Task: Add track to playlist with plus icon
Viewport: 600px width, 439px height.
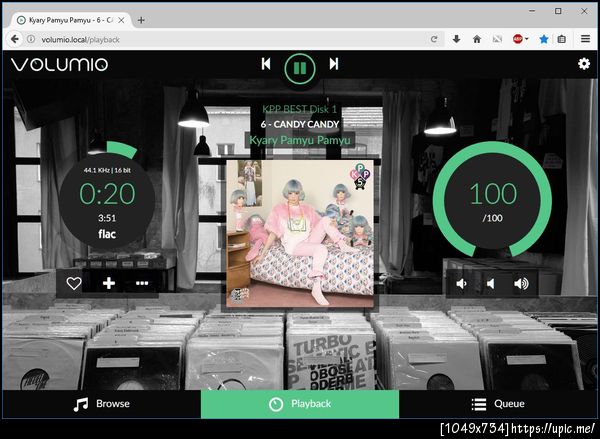Action: click(x=109, y=283)
